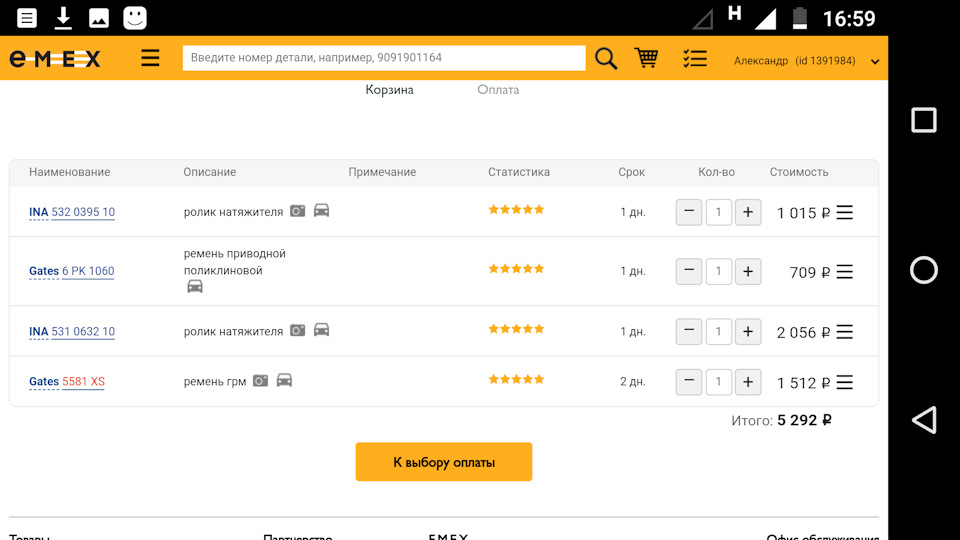
Task: Open row menu for the 709 ₽ item
Action: (x=845, y=272)
